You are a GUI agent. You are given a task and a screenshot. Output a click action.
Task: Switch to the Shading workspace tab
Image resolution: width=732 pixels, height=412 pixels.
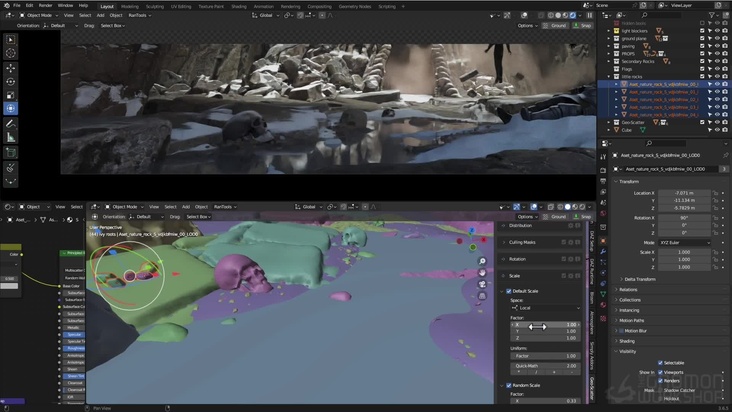pyautogui.click(x=239, y=7)
